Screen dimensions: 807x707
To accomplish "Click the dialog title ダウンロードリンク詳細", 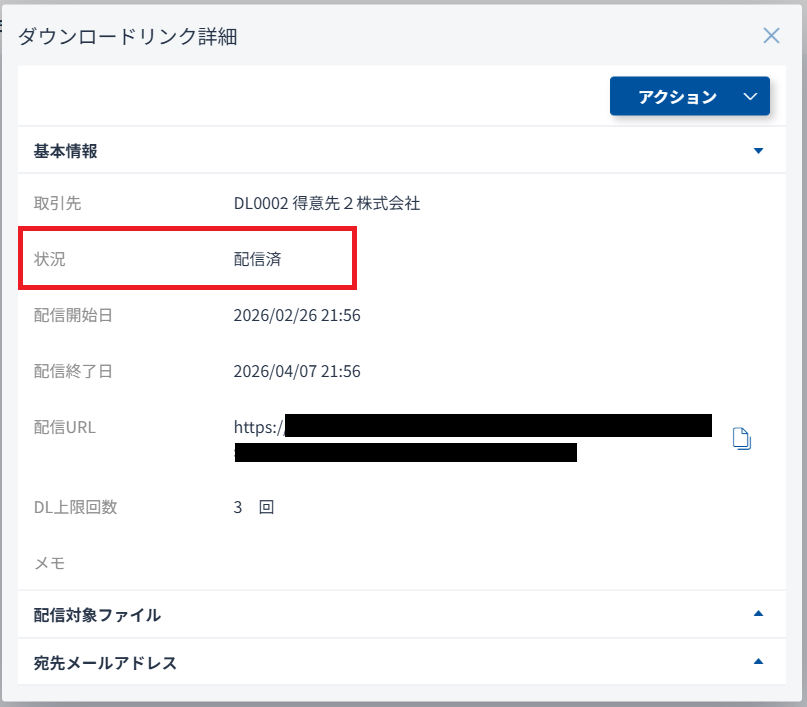I will point(128,37).
